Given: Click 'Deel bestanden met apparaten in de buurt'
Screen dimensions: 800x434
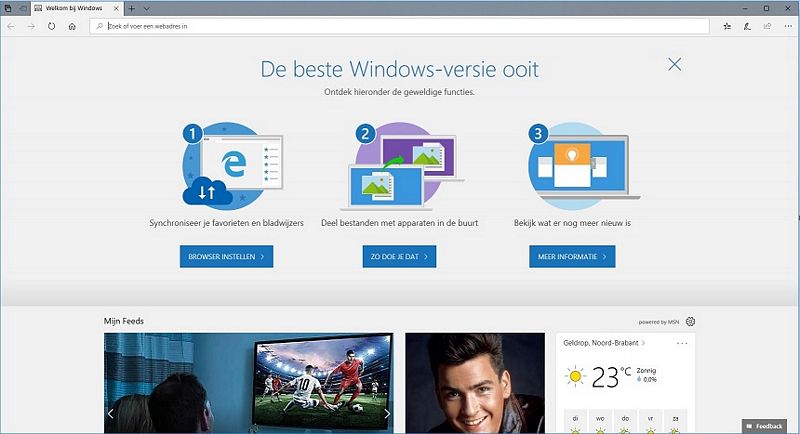Looking at the screenshot, I should click(x=399, y=223).
